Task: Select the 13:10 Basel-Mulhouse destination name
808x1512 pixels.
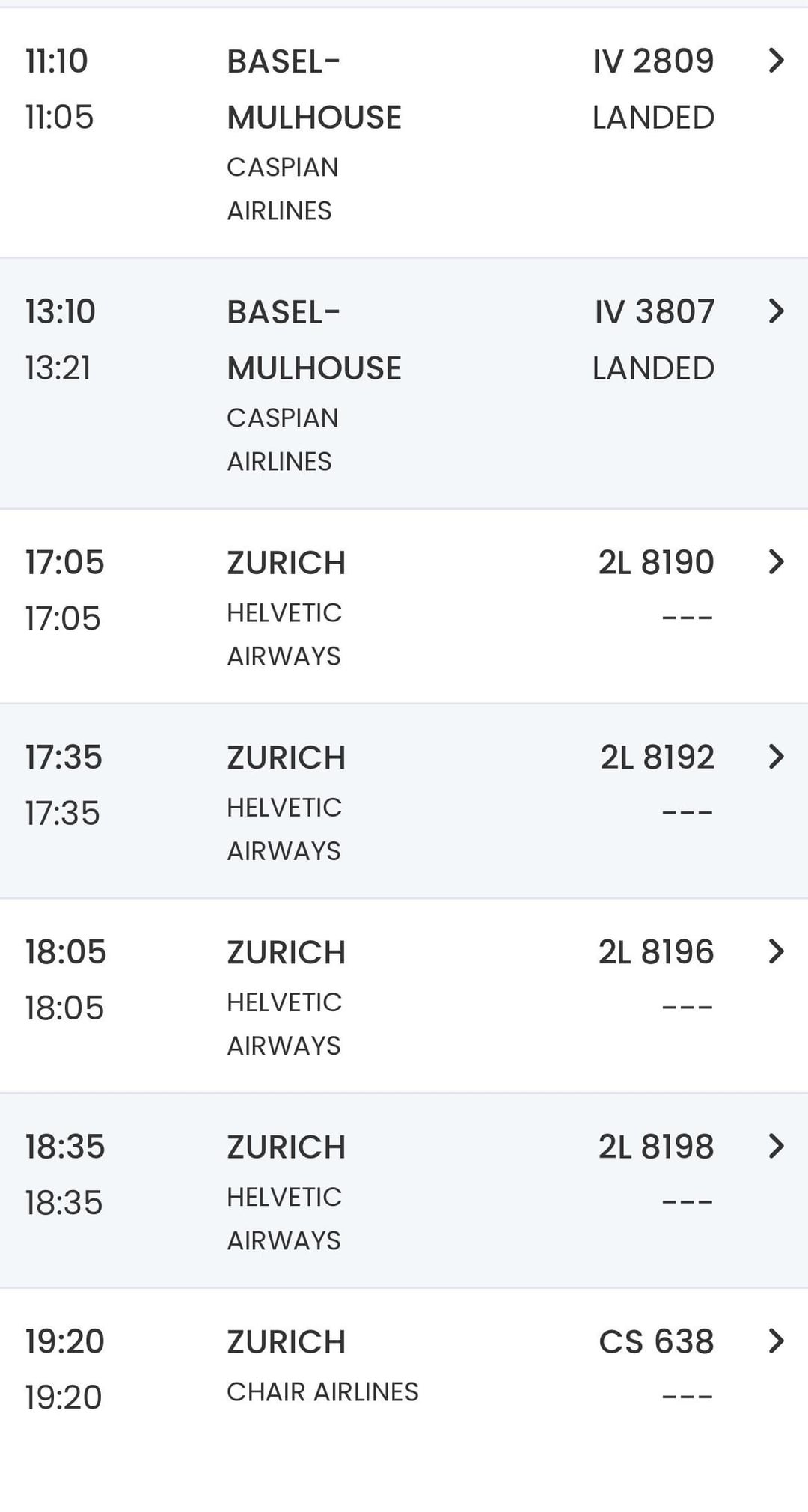Action: point(314,340)
